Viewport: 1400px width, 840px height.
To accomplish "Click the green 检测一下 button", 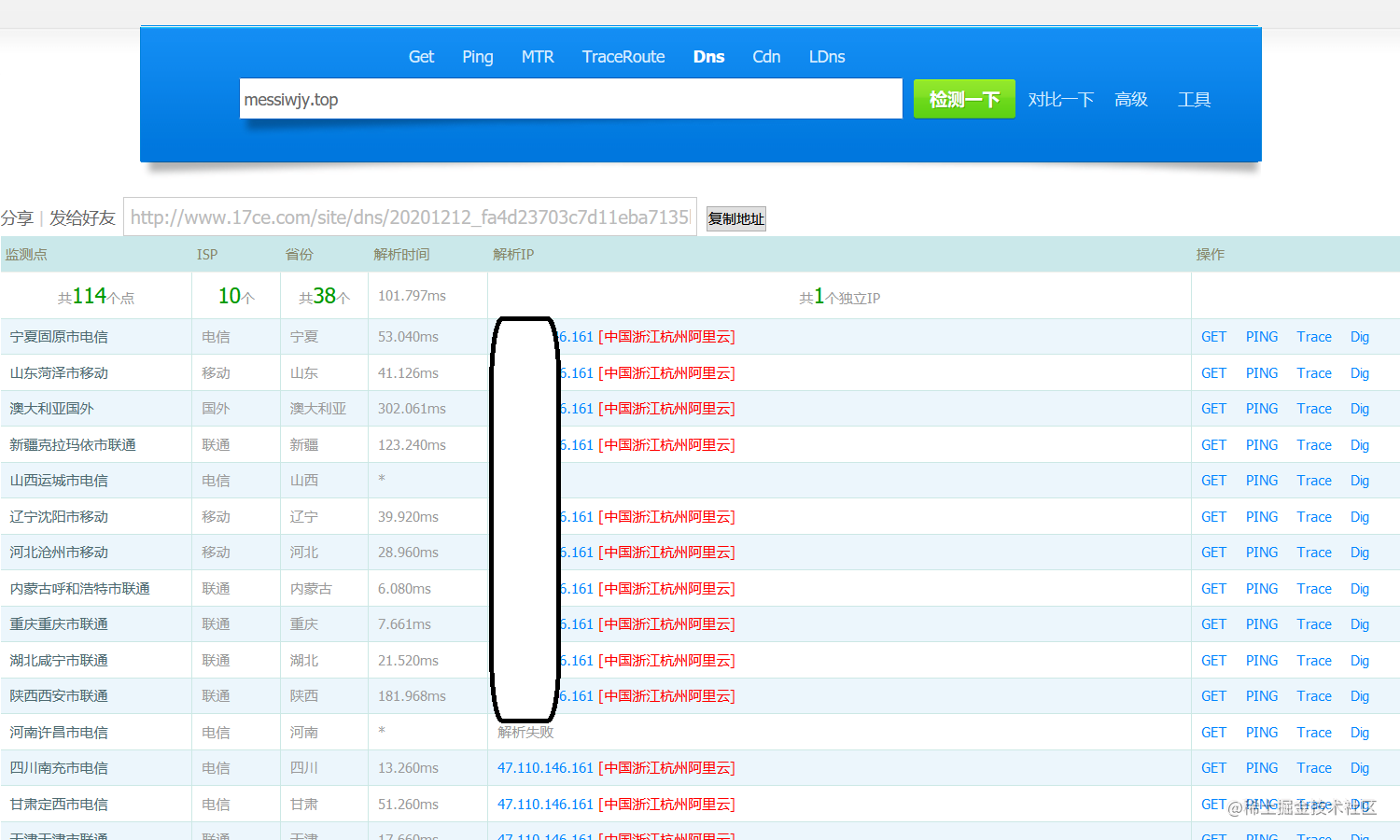I will tap(964, 99).
